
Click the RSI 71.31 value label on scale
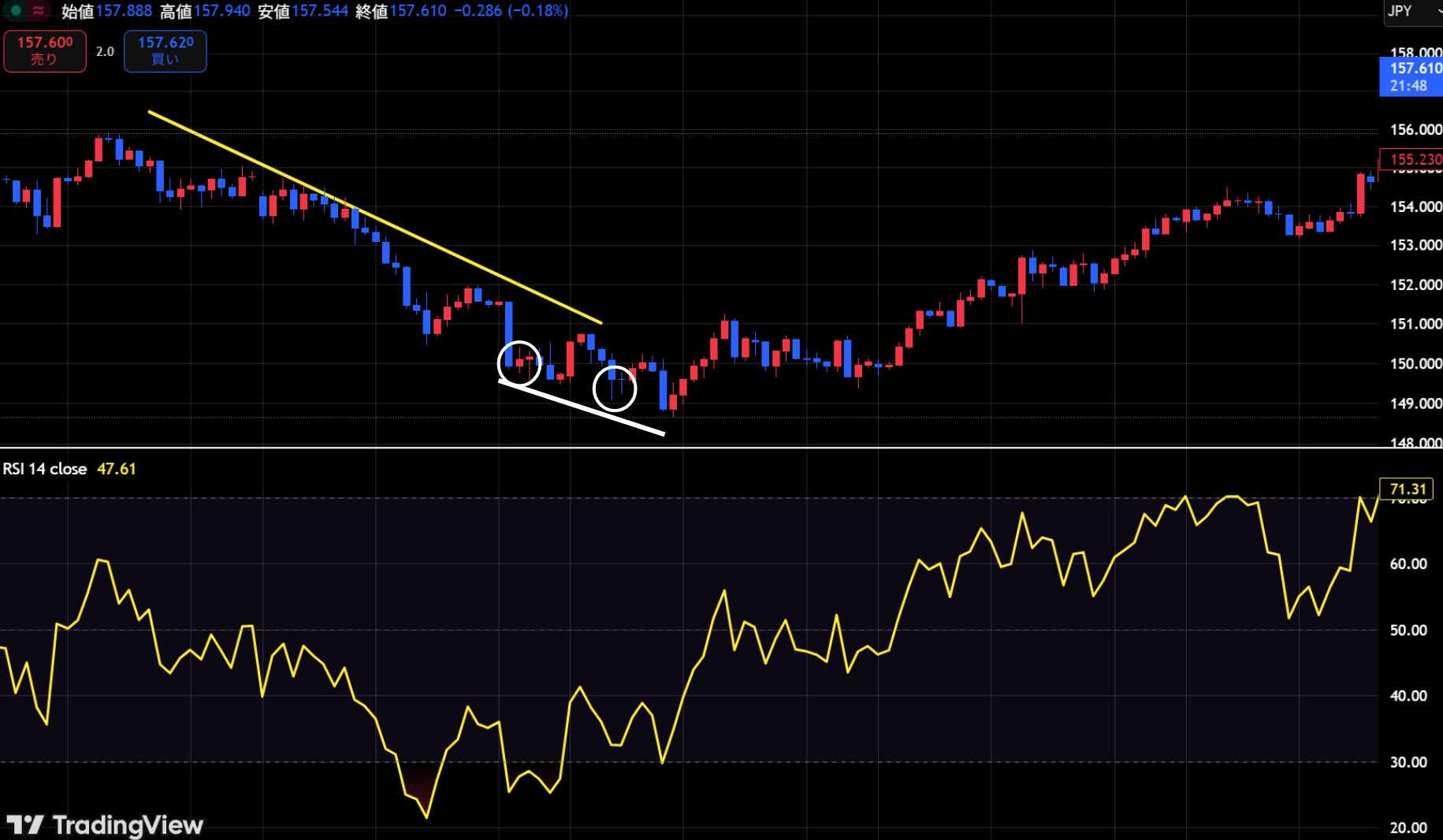pos(1407,489)
